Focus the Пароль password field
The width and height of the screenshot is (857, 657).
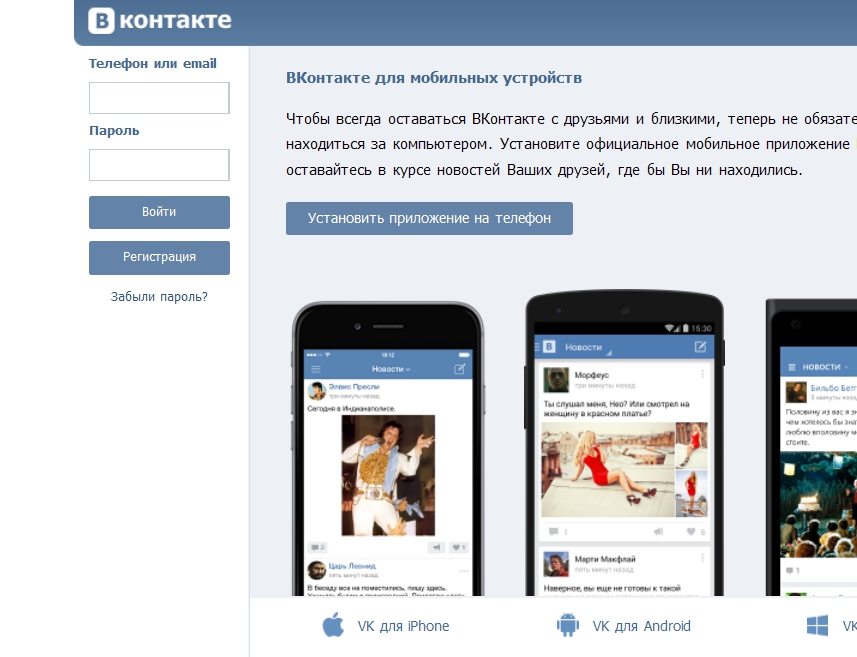[159, 165]
